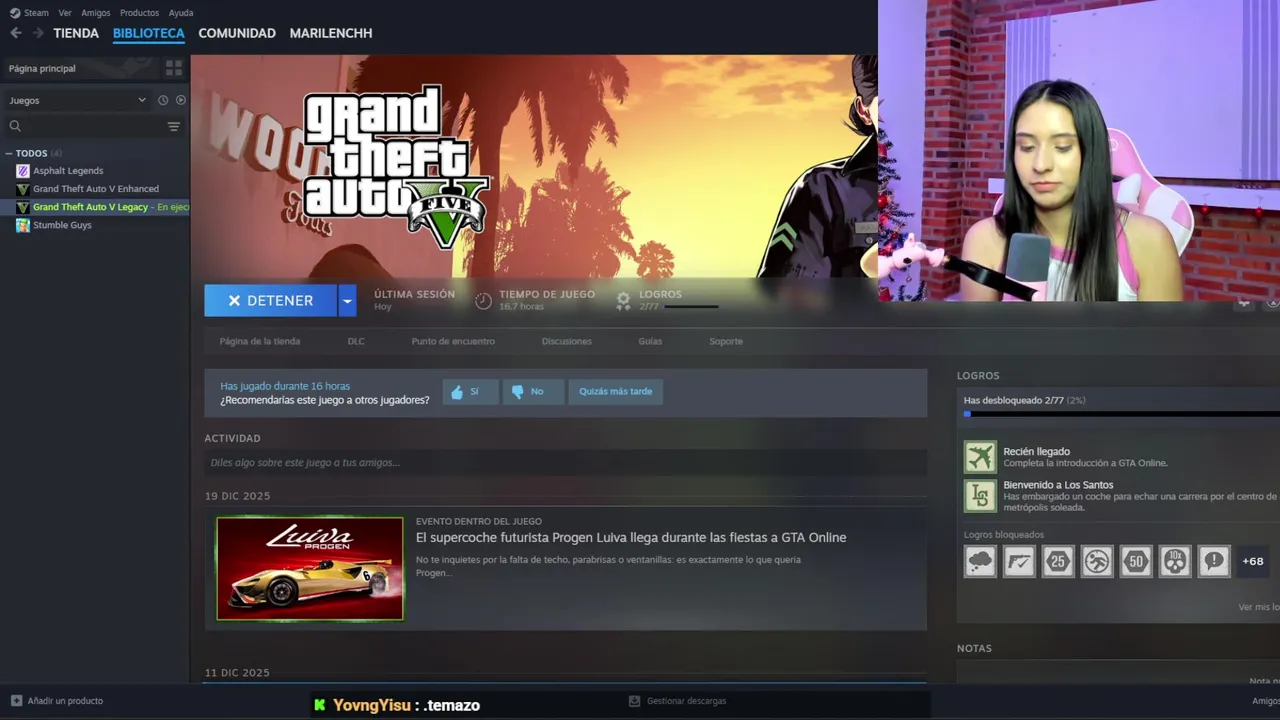Open the Juegos filter dropdown

(x=77, y=100)
